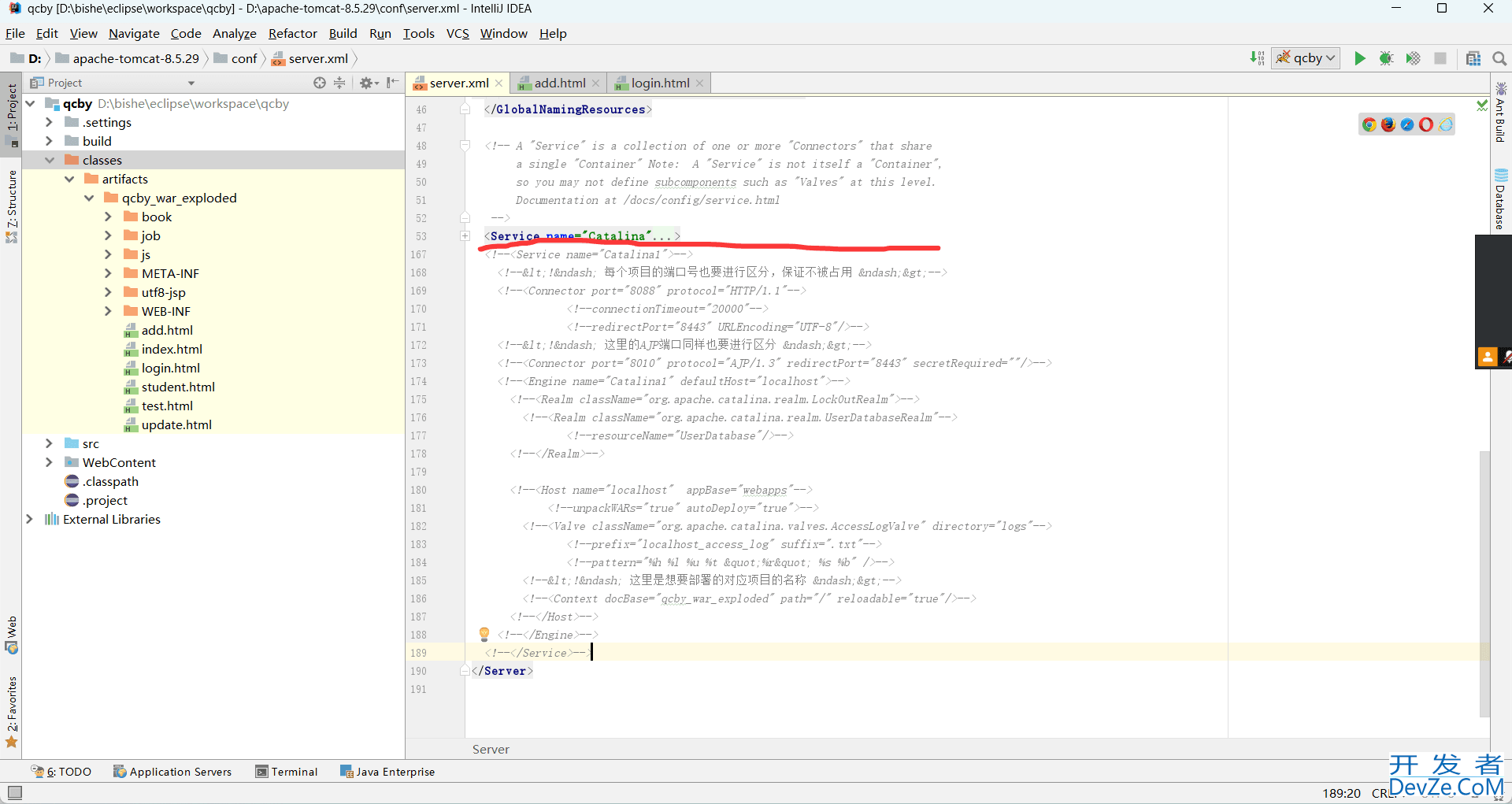
Task: Open the VCS menu
Action: pyautogui.click(x=458, y=33)
